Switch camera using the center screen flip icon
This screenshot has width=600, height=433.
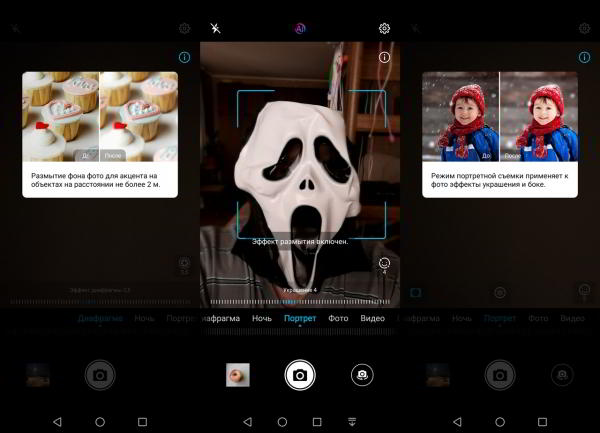[362, 375]
